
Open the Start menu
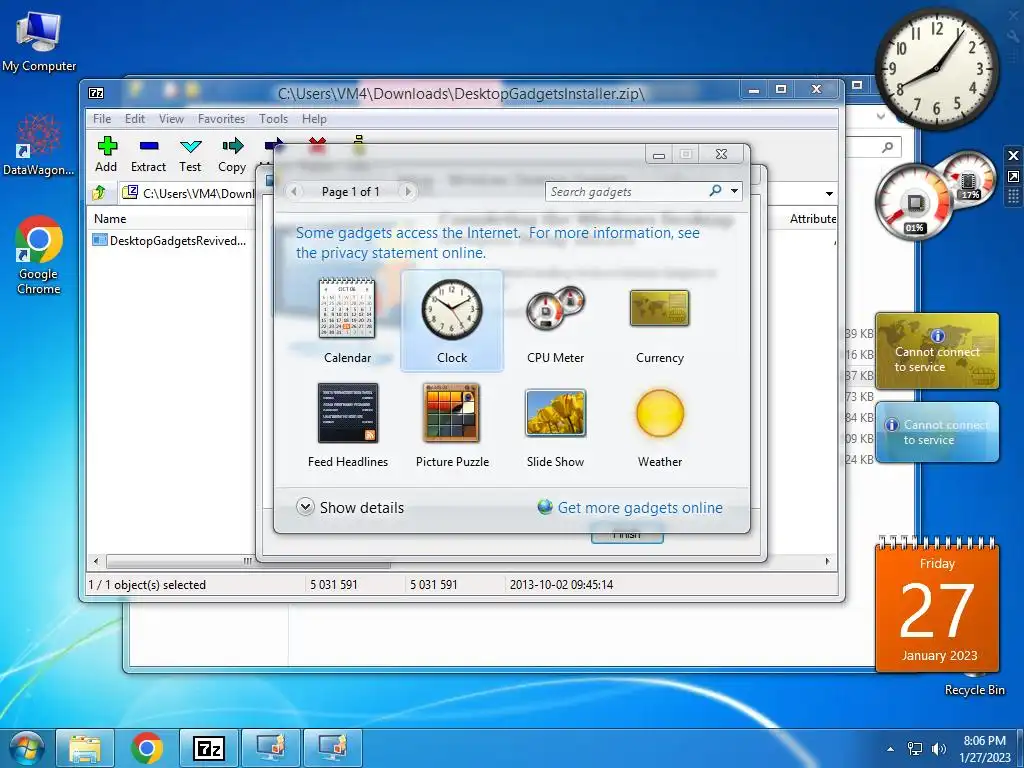click(26, 748)
